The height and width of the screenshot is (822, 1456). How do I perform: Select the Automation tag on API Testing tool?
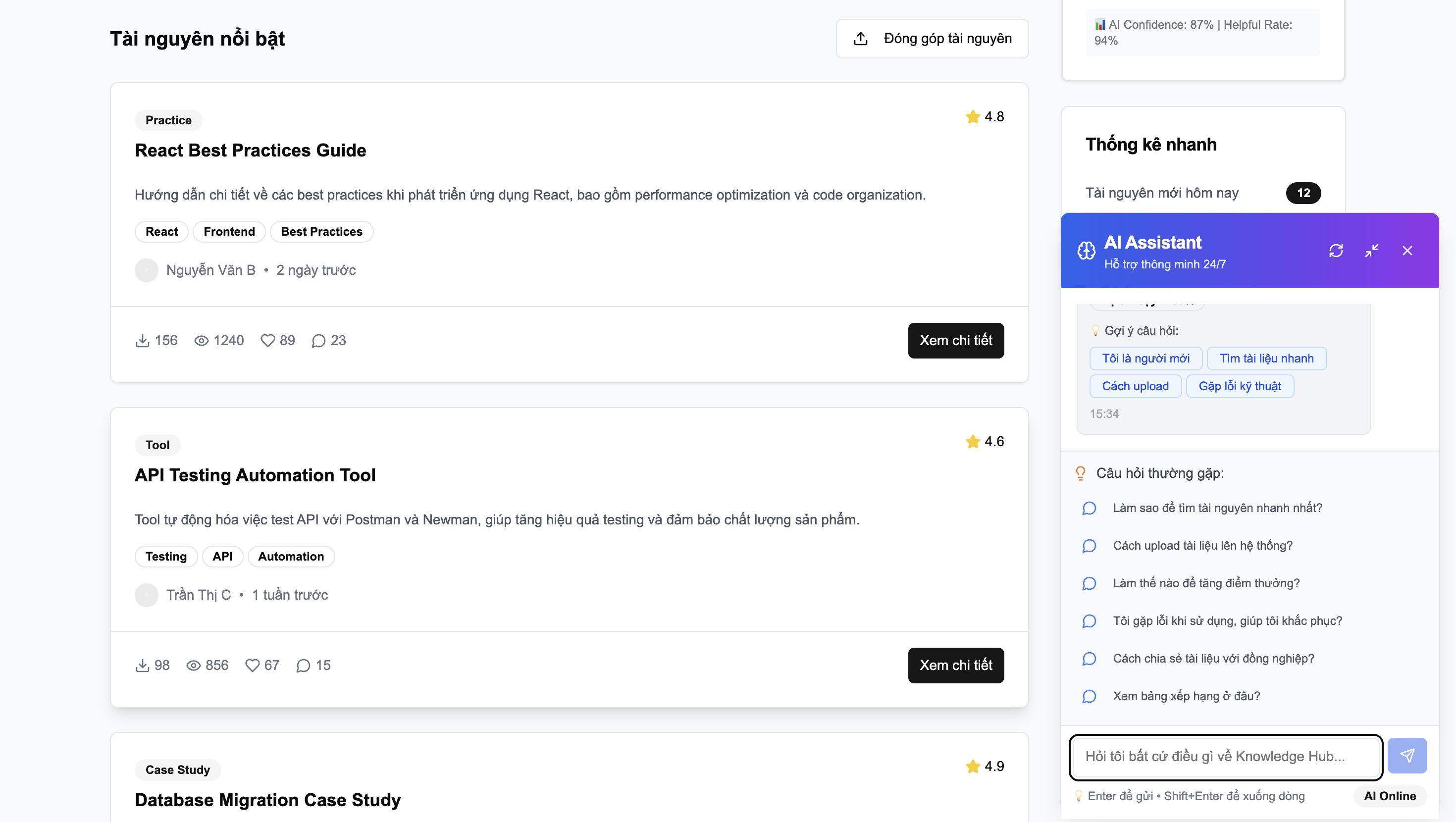291,556
